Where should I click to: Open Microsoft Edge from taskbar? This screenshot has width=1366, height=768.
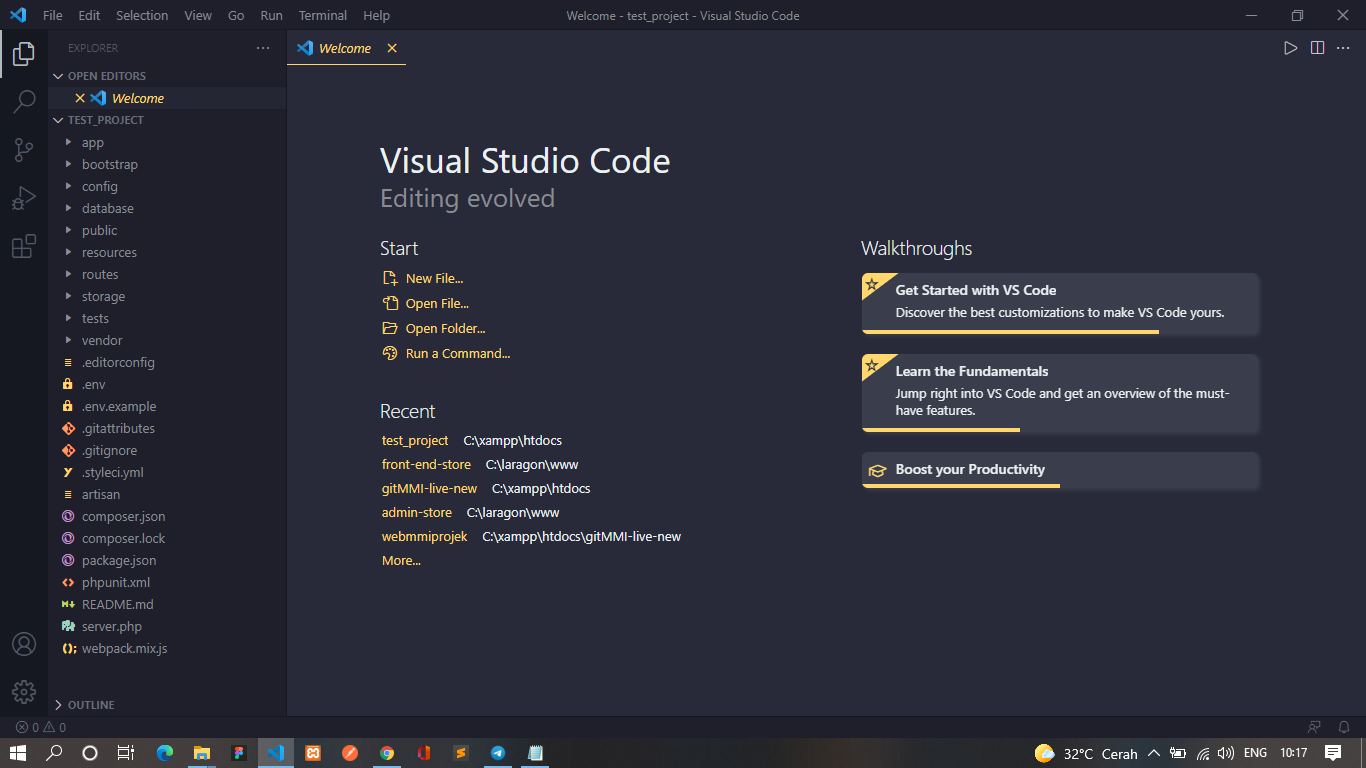[165, 753]
